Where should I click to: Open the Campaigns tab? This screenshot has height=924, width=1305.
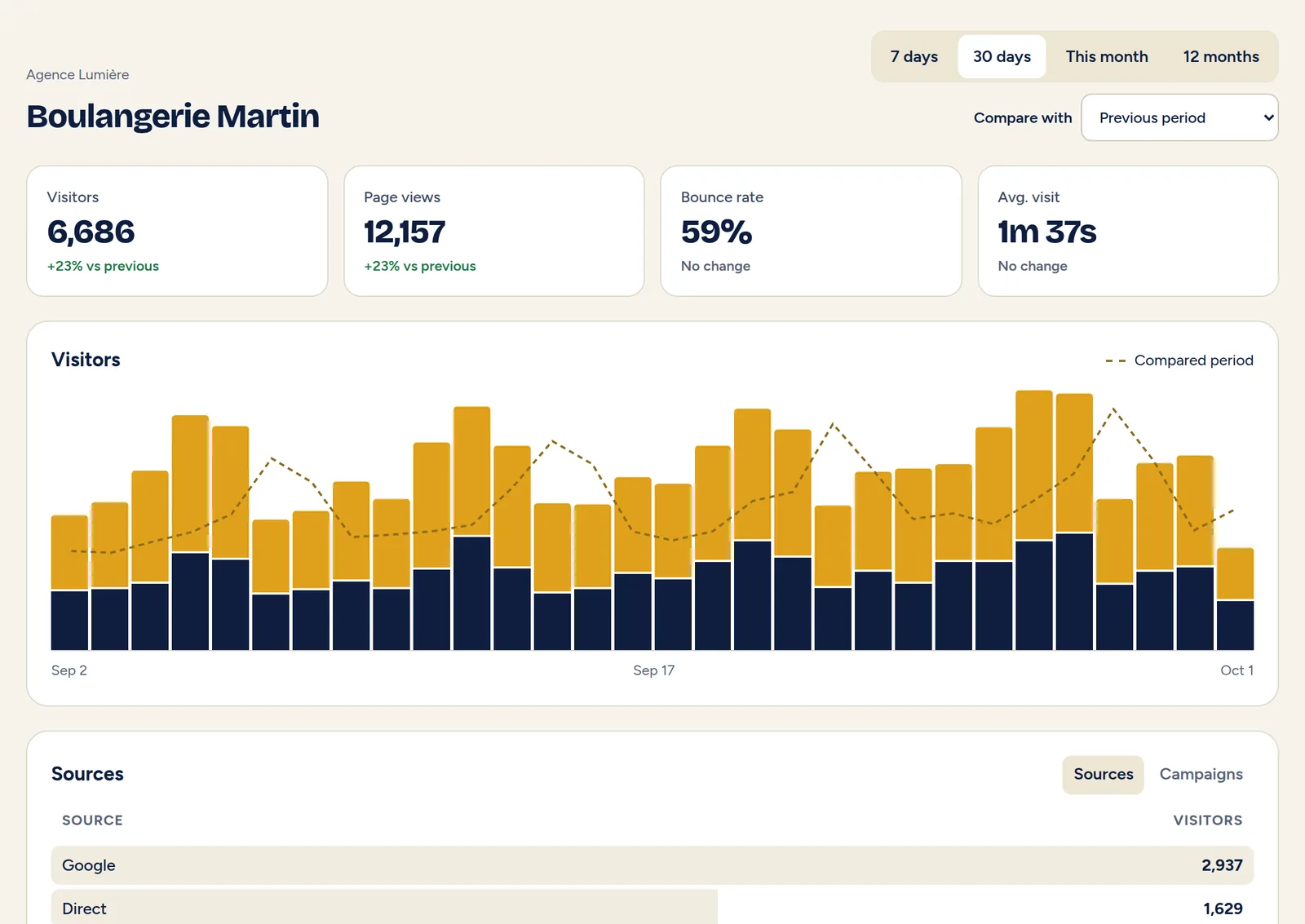click(1201, 774)
